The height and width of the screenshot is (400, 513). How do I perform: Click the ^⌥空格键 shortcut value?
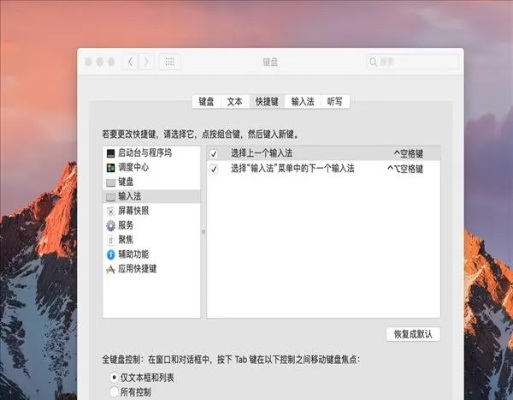(x=405, y=169)
